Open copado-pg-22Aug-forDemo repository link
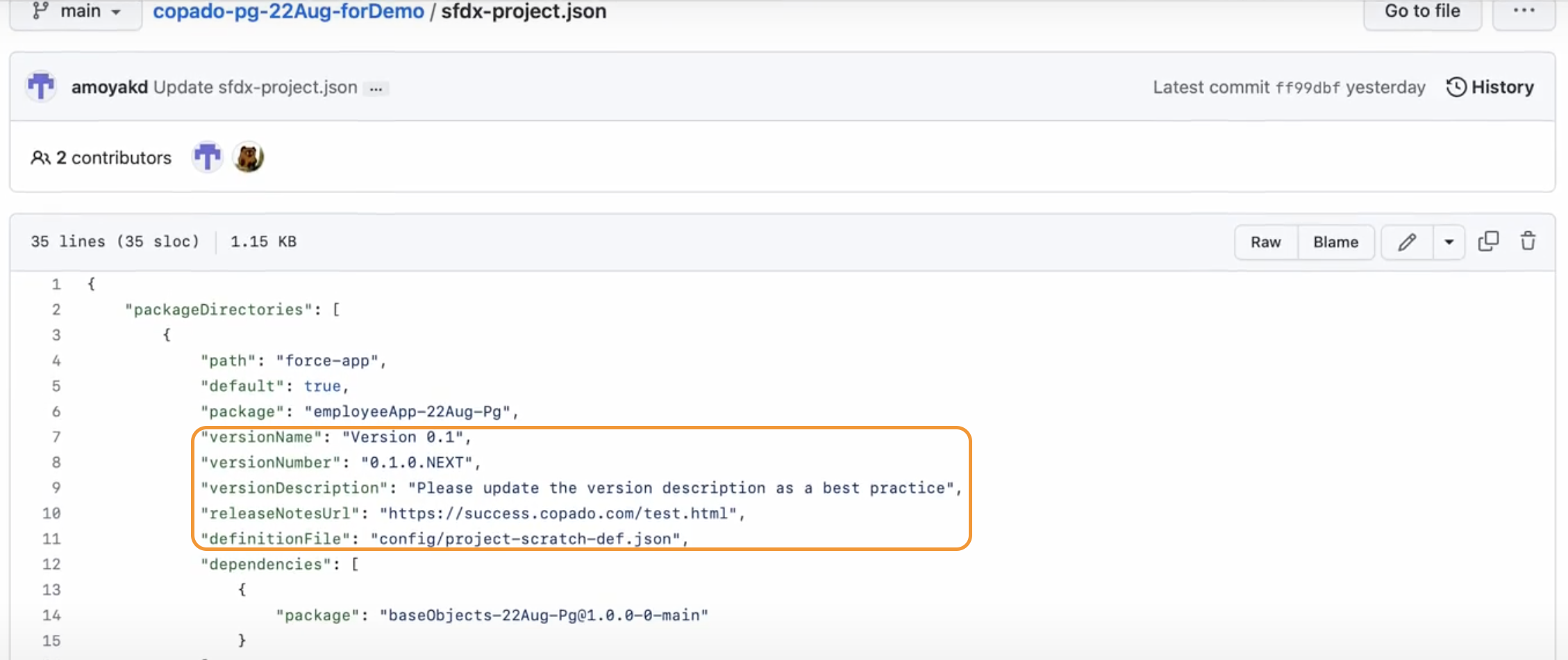Viewport: 1568px width, 660px height. 288,12
